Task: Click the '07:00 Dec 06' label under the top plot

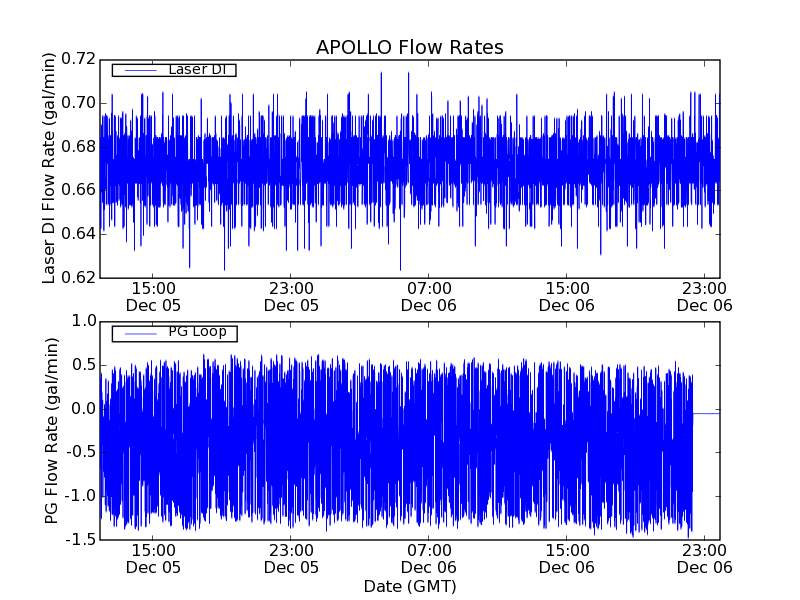Action: (x=429, y=297)
